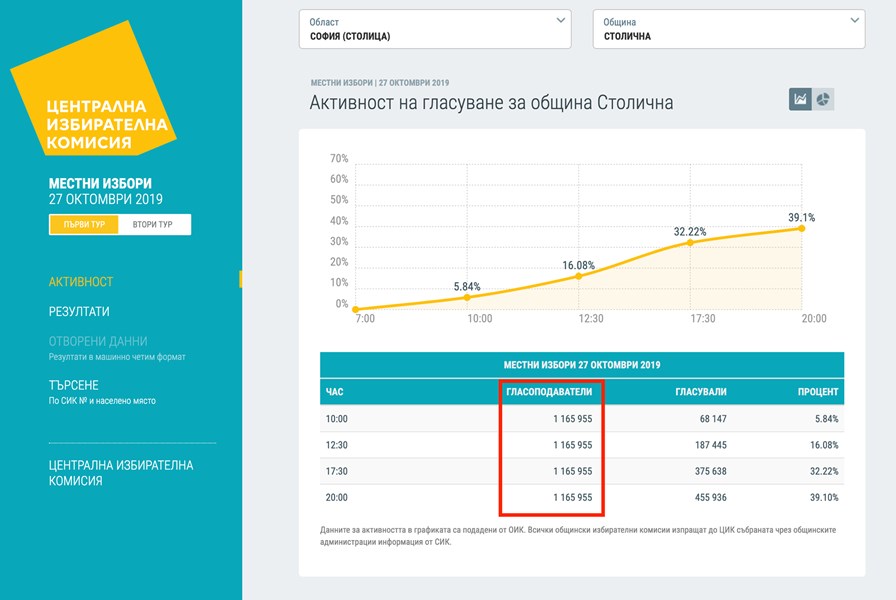Open ТЪРСЕНЕ search by СИК number

point(74,385)
